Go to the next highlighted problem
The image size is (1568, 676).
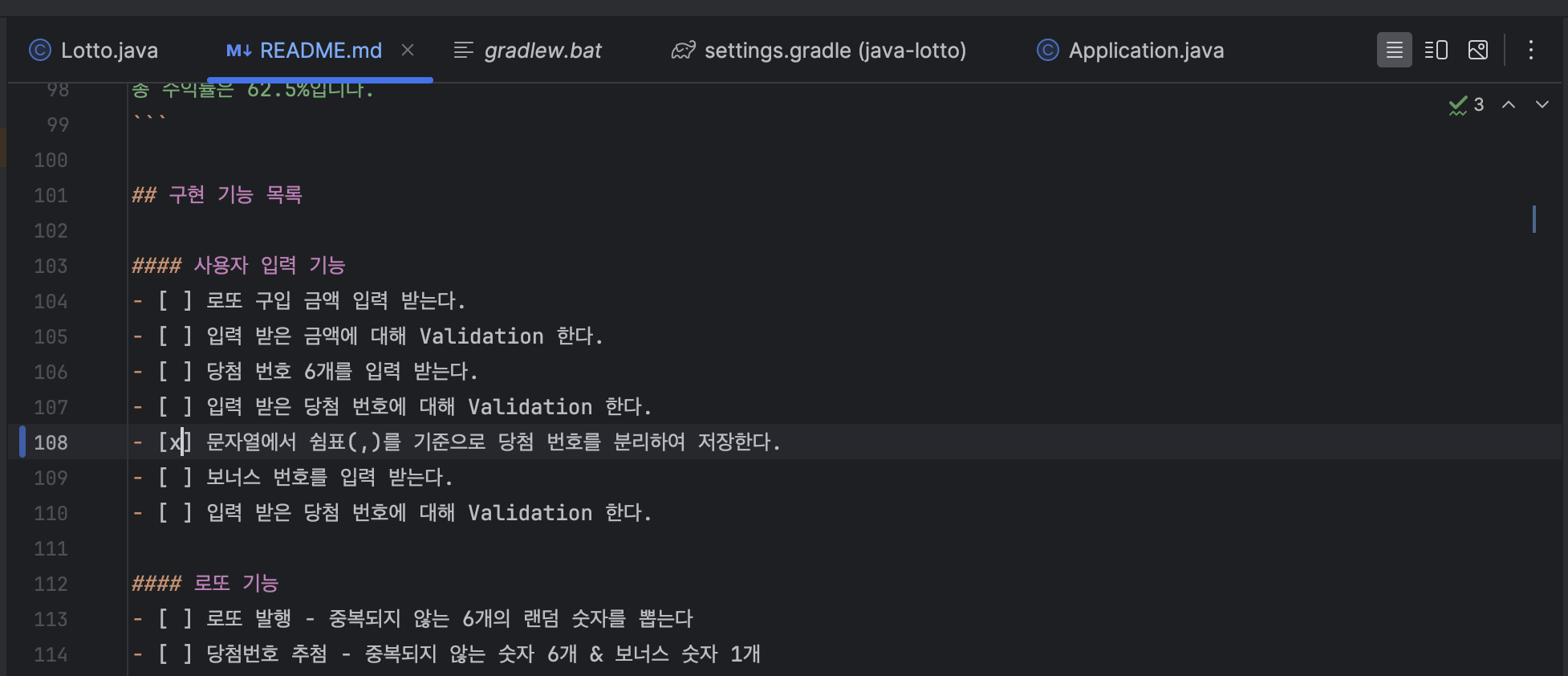1542,104
